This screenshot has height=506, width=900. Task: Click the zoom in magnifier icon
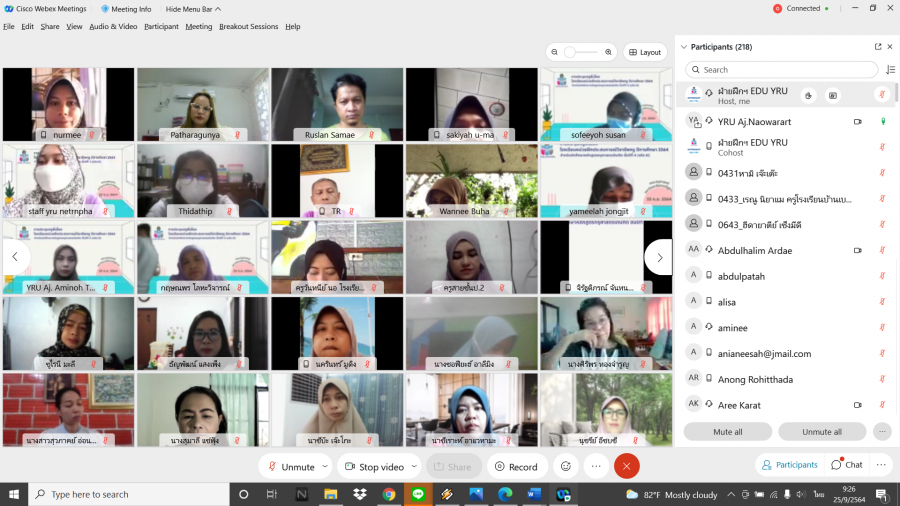click(x=608, y=52)
